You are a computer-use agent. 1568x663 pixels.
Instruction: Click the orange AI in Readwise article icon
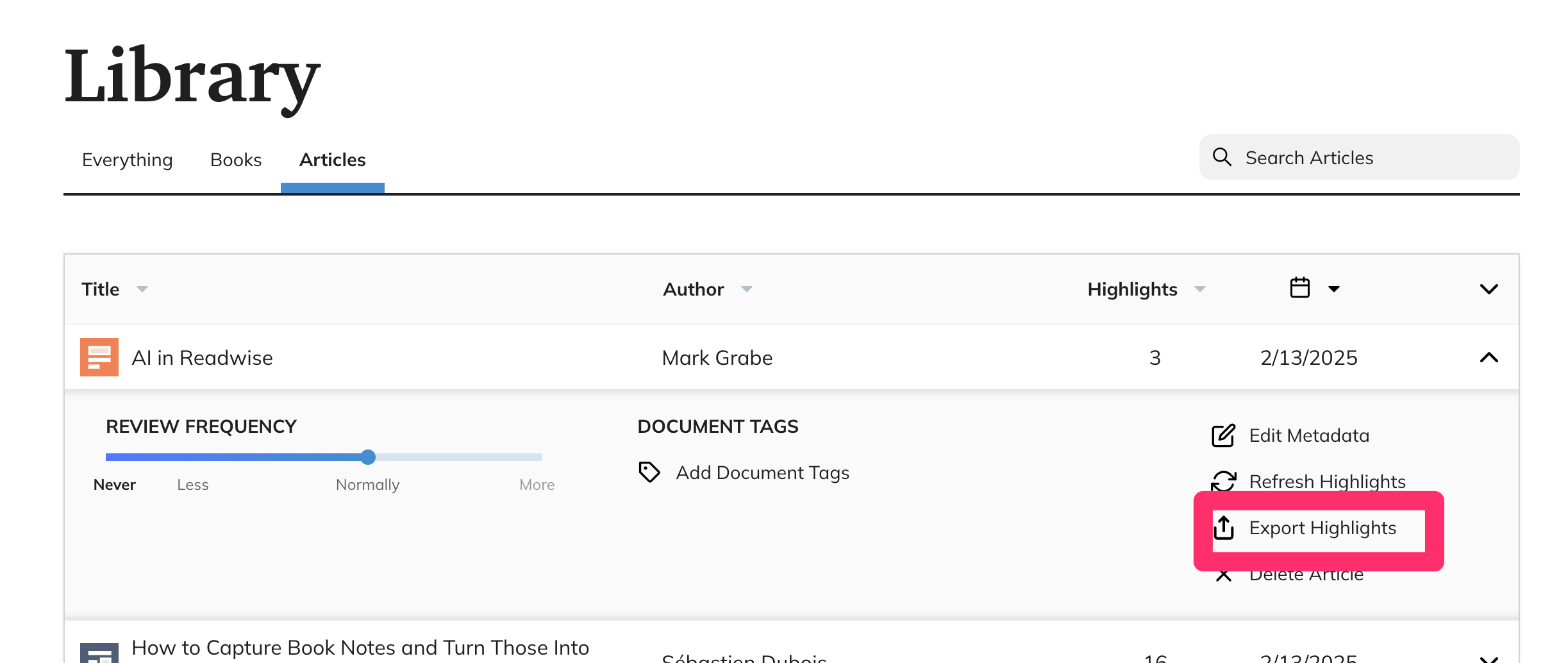[x=99, y=357]
